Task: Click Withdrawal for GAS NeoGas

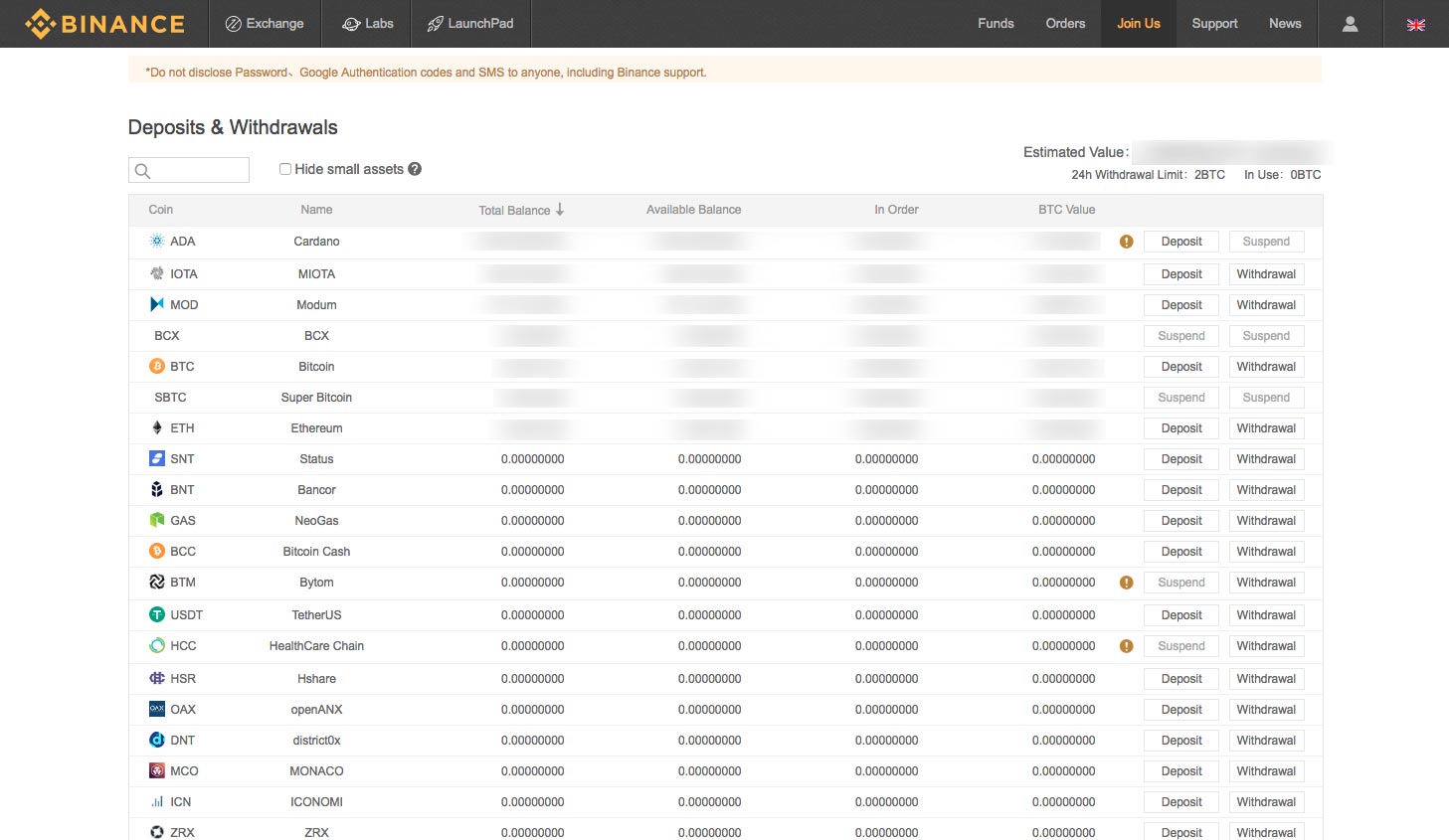Action: point(1266,521)
